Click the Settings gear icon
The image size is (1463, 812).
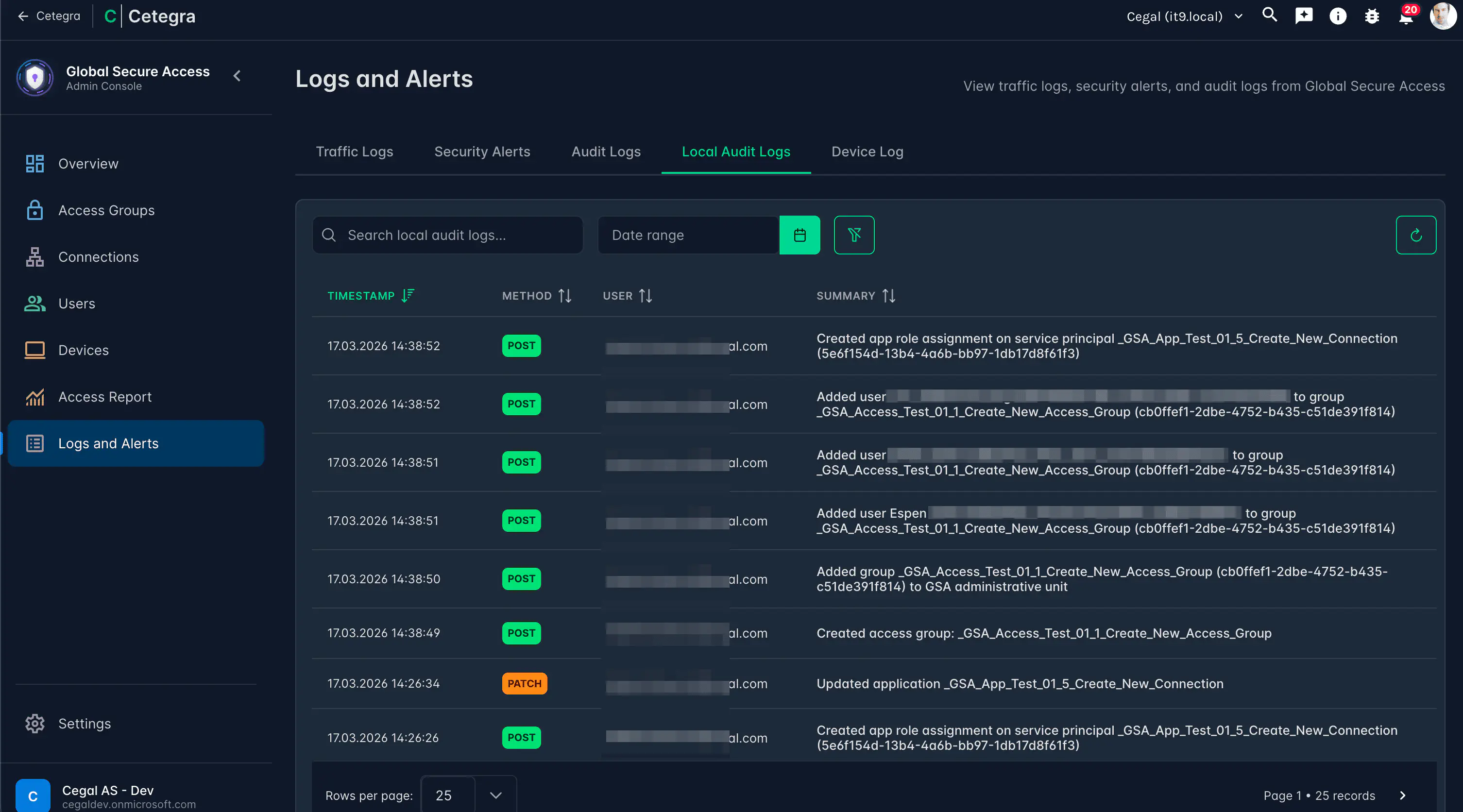(34, 724)
